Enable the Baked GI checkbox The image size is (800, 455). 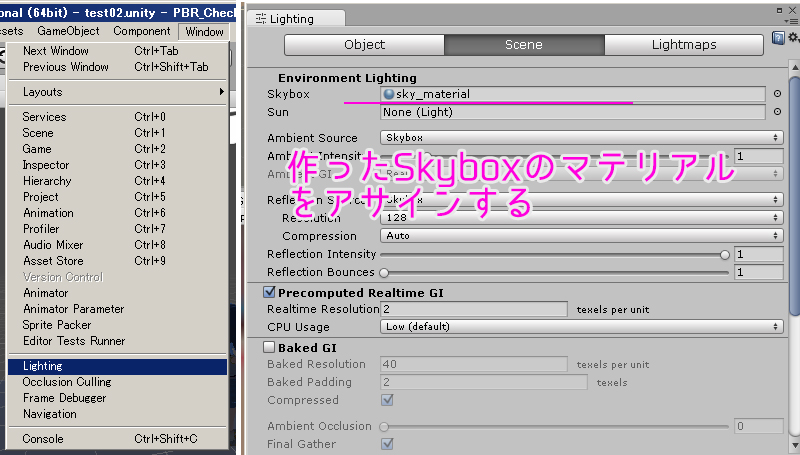click(x=269, y=347)
